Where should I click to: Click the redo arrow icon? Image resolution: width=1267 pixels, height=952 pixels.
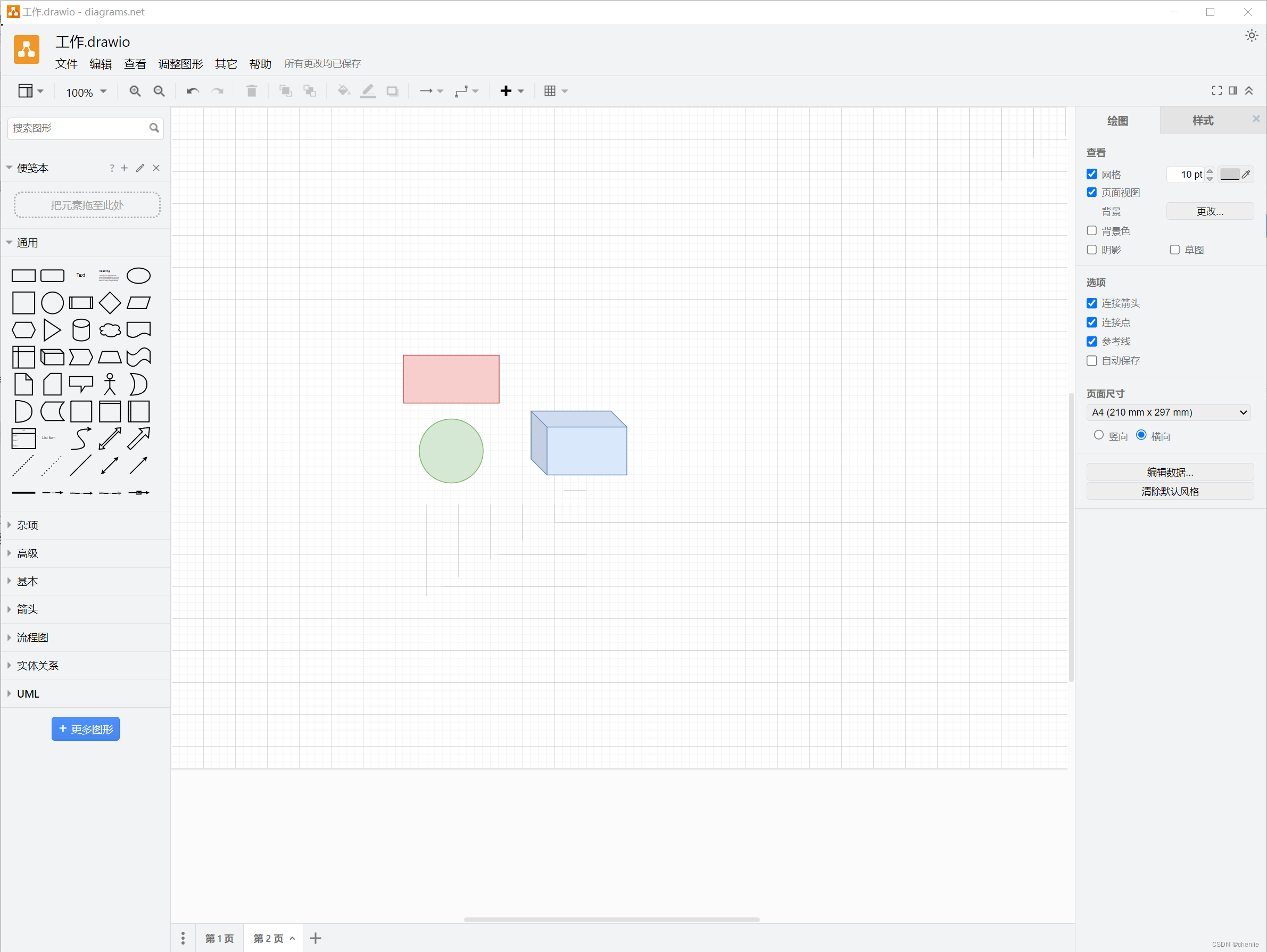[217, 91]
